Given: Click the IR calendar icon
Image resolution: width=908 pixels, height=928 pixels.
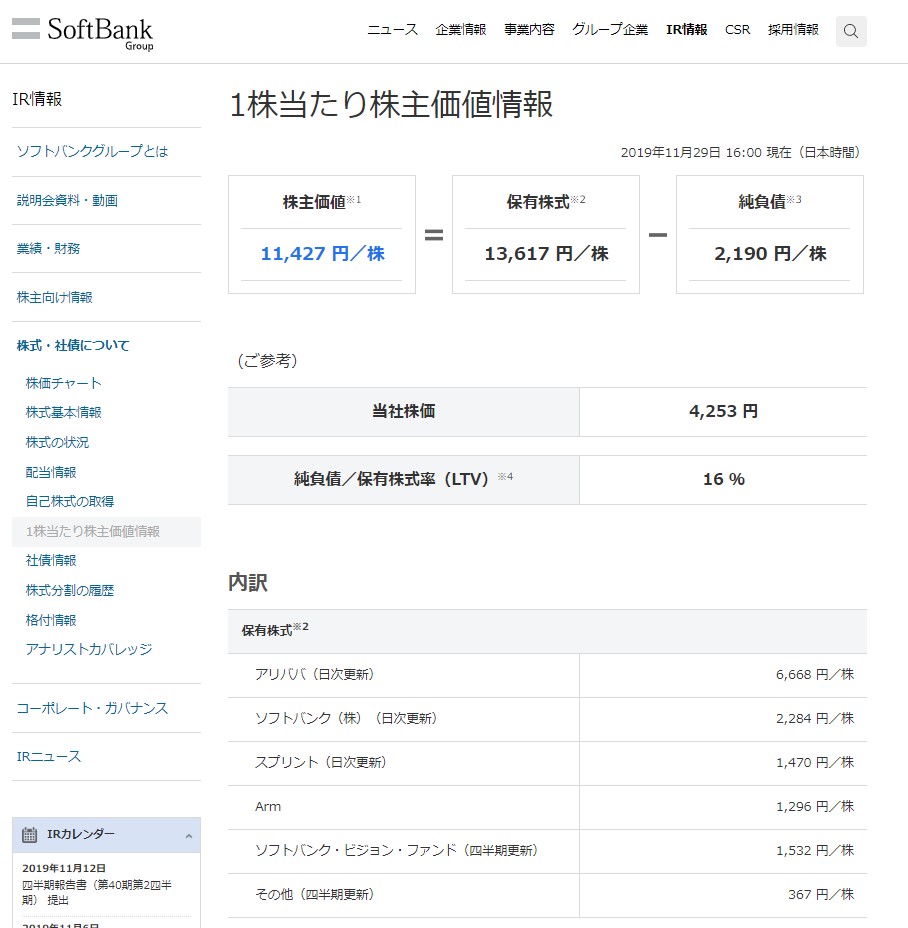Looking at the screenshot, I should [x=30, y=834].
